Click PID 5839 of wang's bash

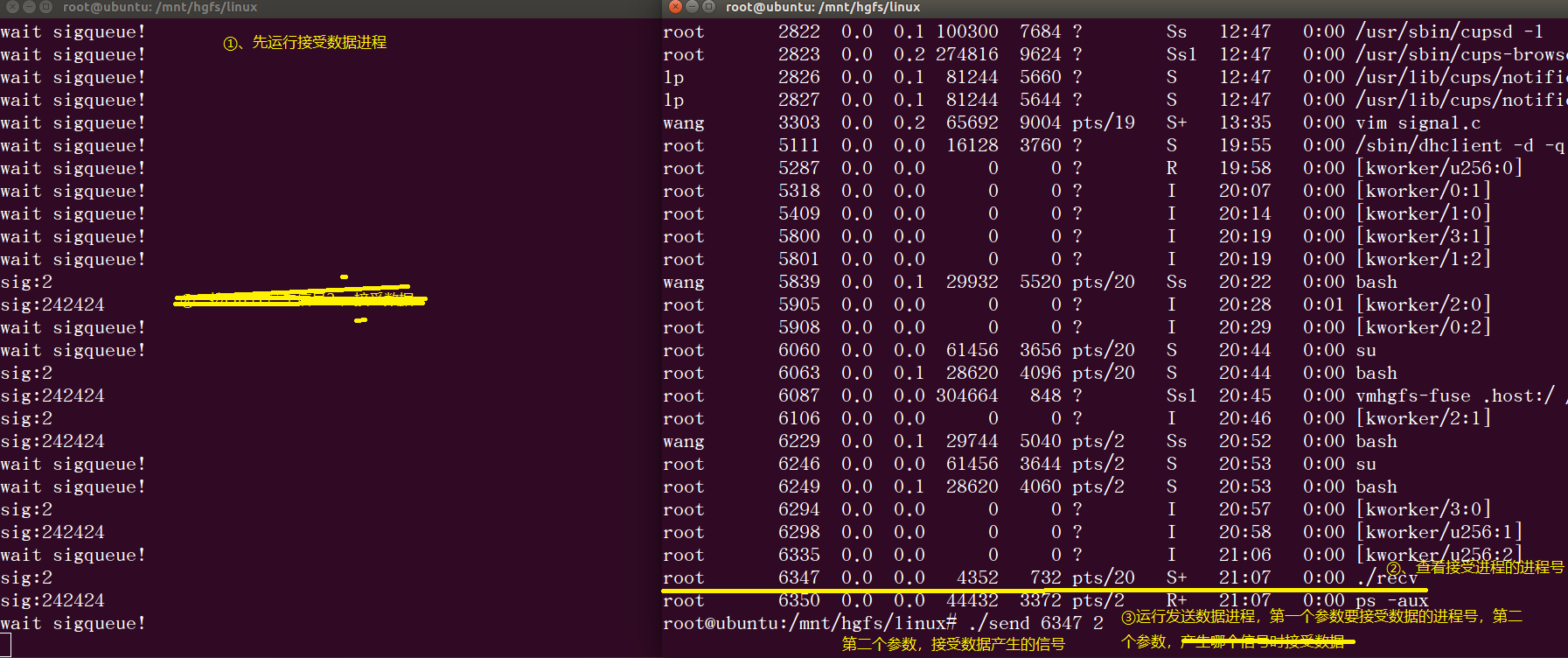[799, 282]
